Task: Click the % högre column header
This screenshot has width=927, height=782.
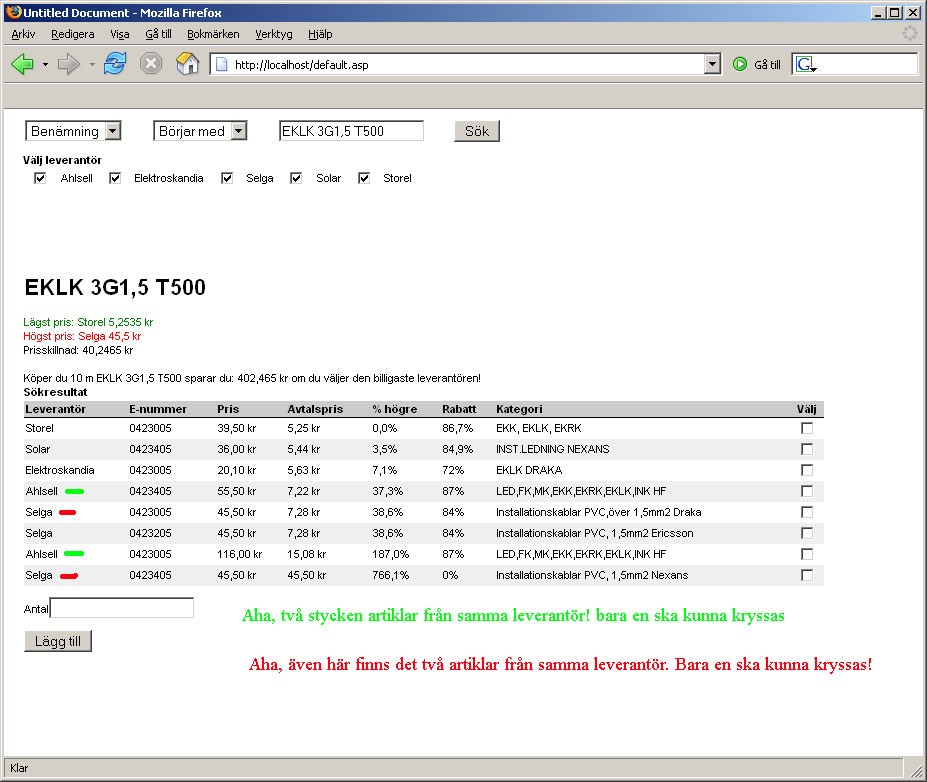Action: (x=394, y=409)
